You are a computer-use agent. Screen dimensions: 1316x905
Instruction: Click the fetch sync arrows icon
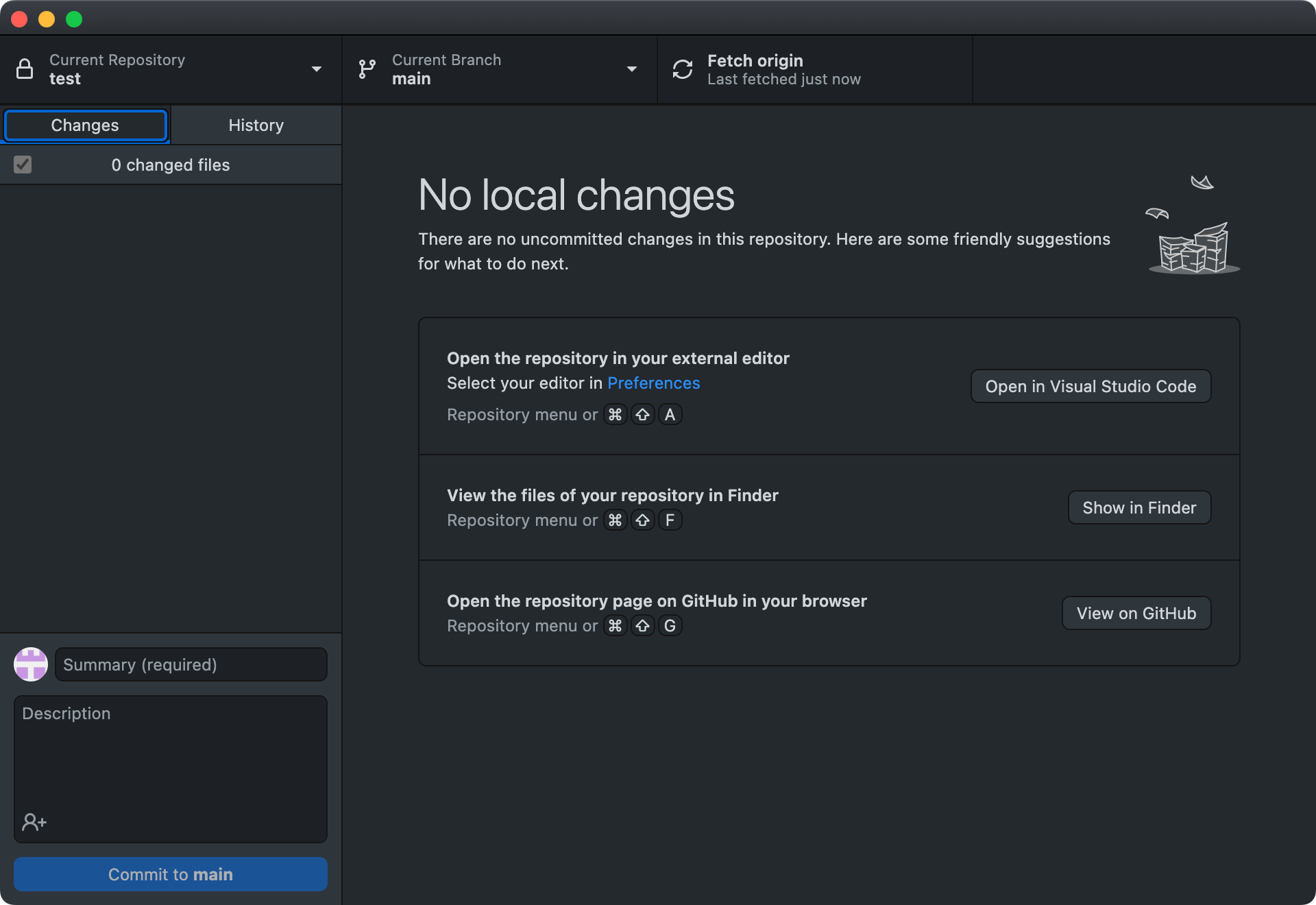click(683, 69)
